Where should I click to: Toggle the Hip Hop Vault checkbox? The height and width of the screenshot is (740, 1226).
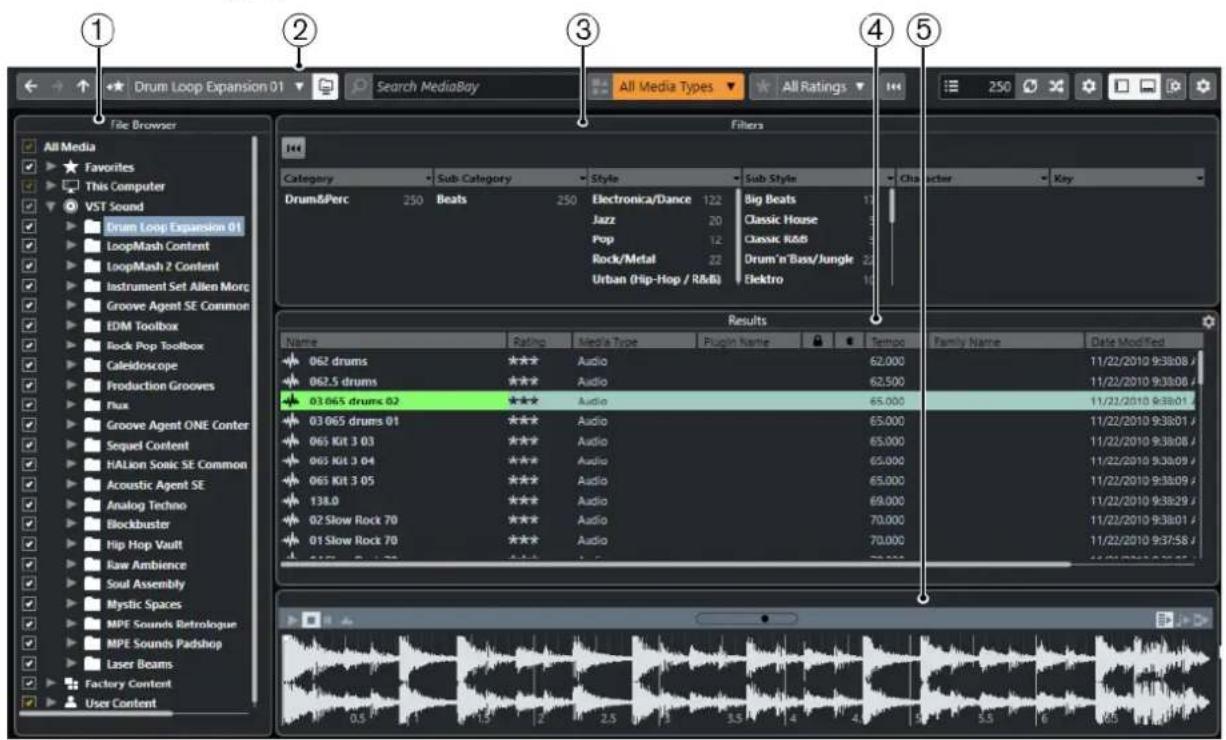coord(28,545)
